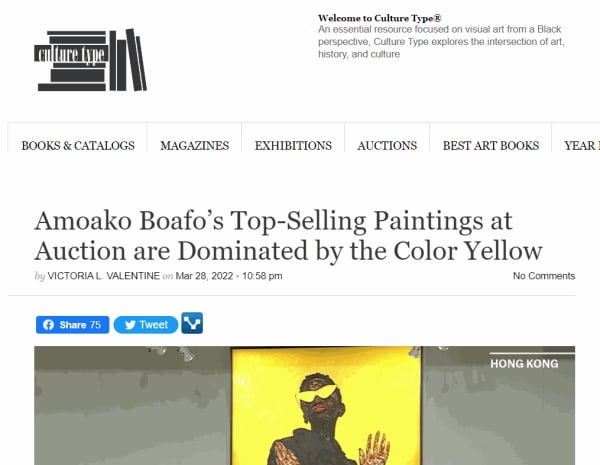Click the Facebook logo in the Share button
The image size is (600, 465).
(x=48, y=325)
